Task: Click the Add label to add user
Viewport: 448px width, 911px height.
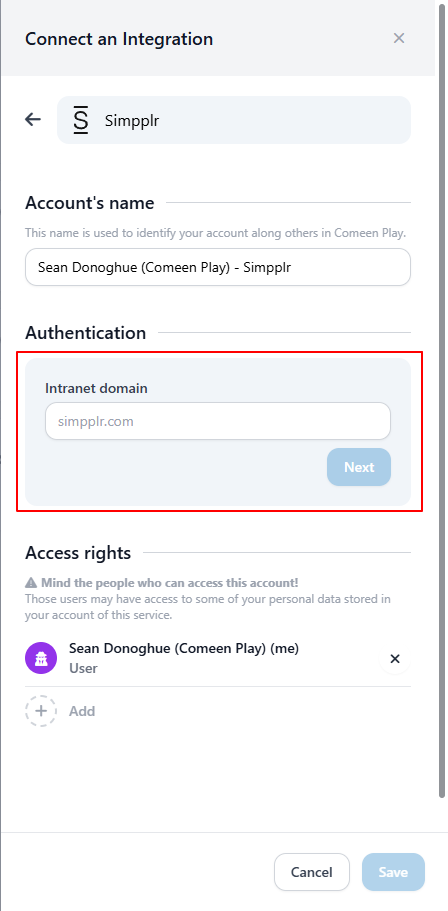Action: tap(82, 711)
